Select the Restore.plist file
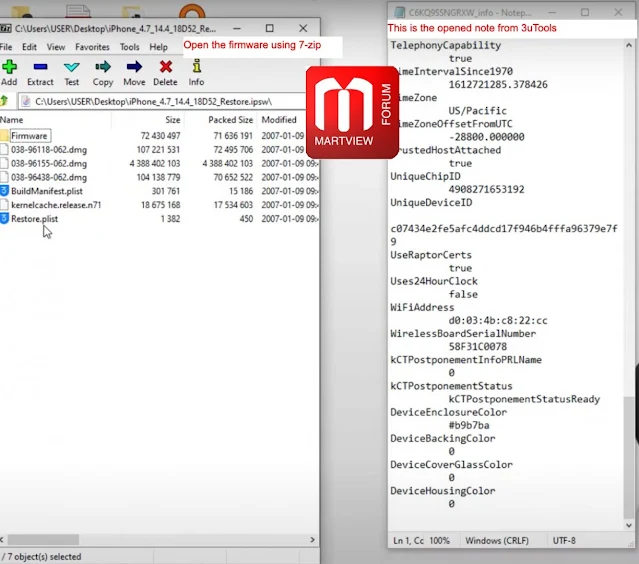Image resolution: width=639 pixels, height=564 pixels. [35, 219]
